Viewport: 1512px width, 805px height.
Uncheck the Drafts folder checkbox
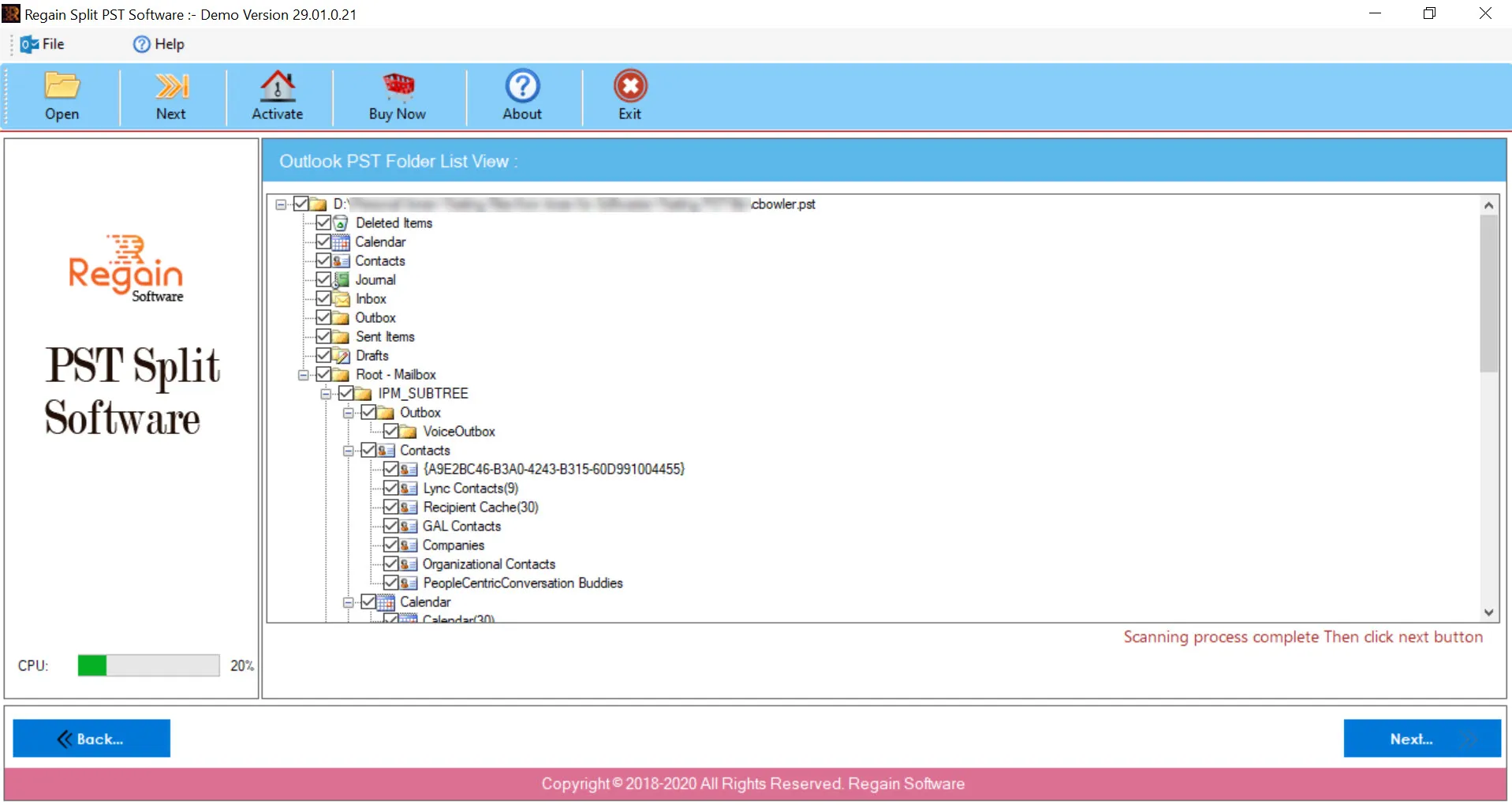click(x=323, y=356)
